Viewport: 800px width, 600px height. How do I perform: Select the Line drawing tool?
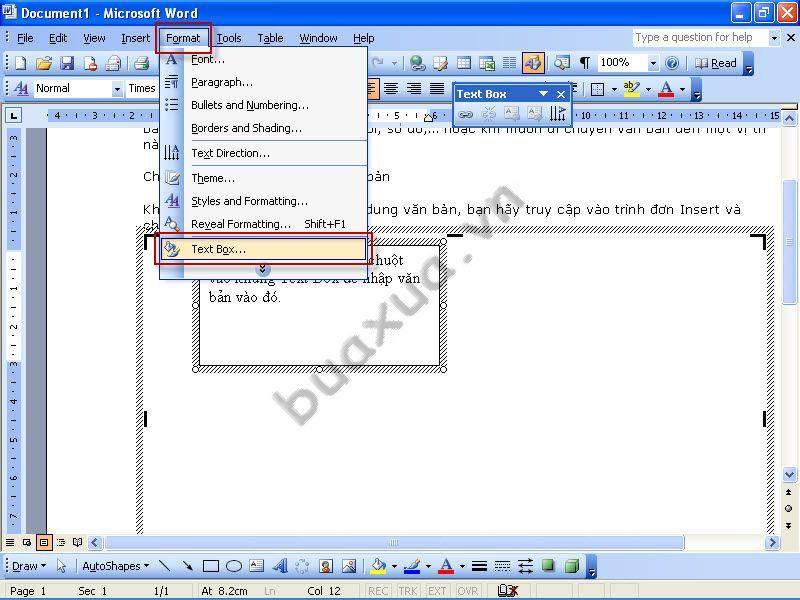(164, 566)
